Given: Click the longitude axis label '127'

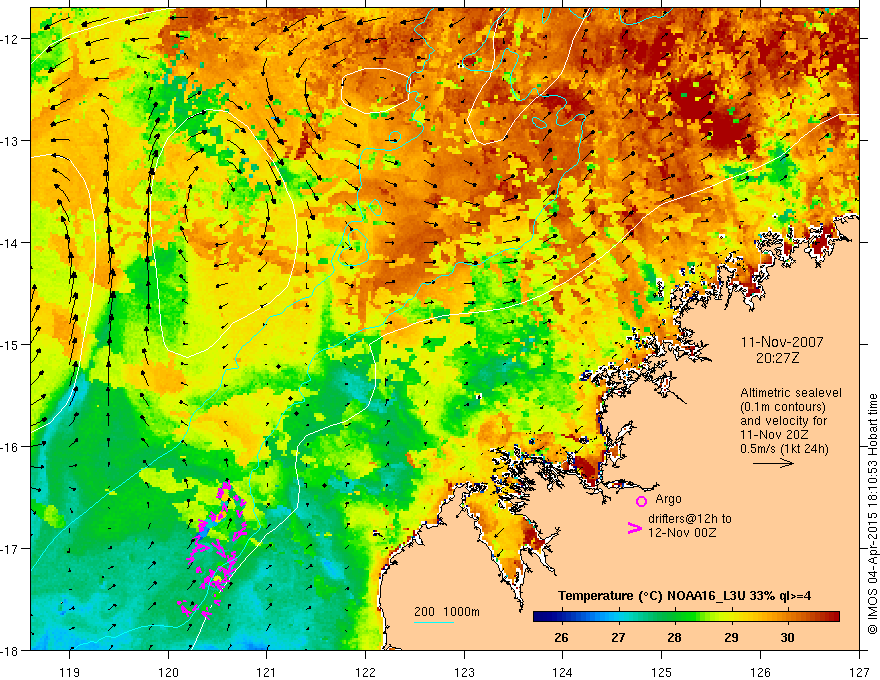Looking at the screenshot, I should pos(859,672).
